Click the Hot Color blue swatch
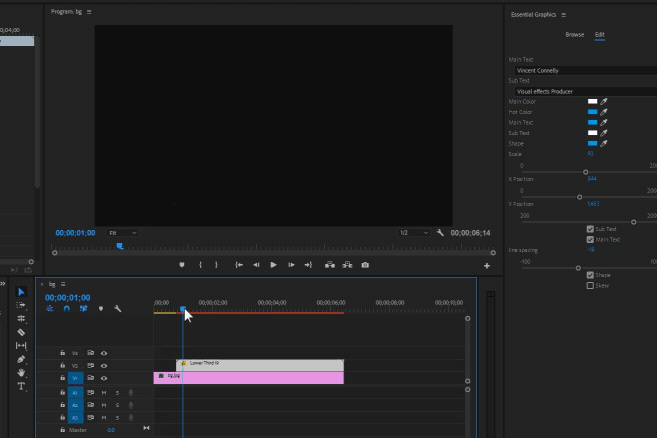 tap(592, 112)
